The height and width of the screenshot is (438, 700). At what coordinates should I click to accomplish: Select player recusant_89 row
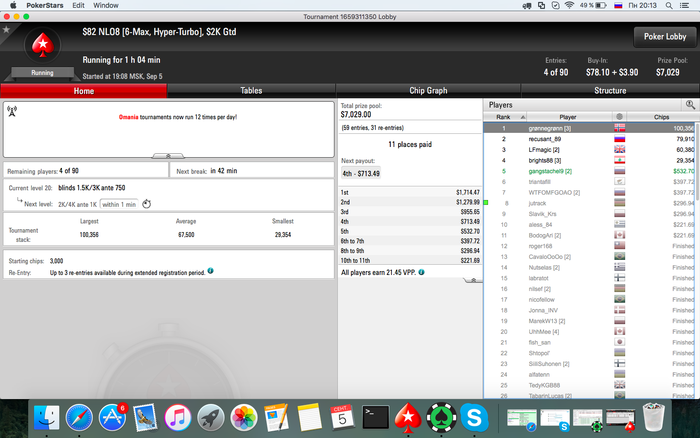coord(589,139)
